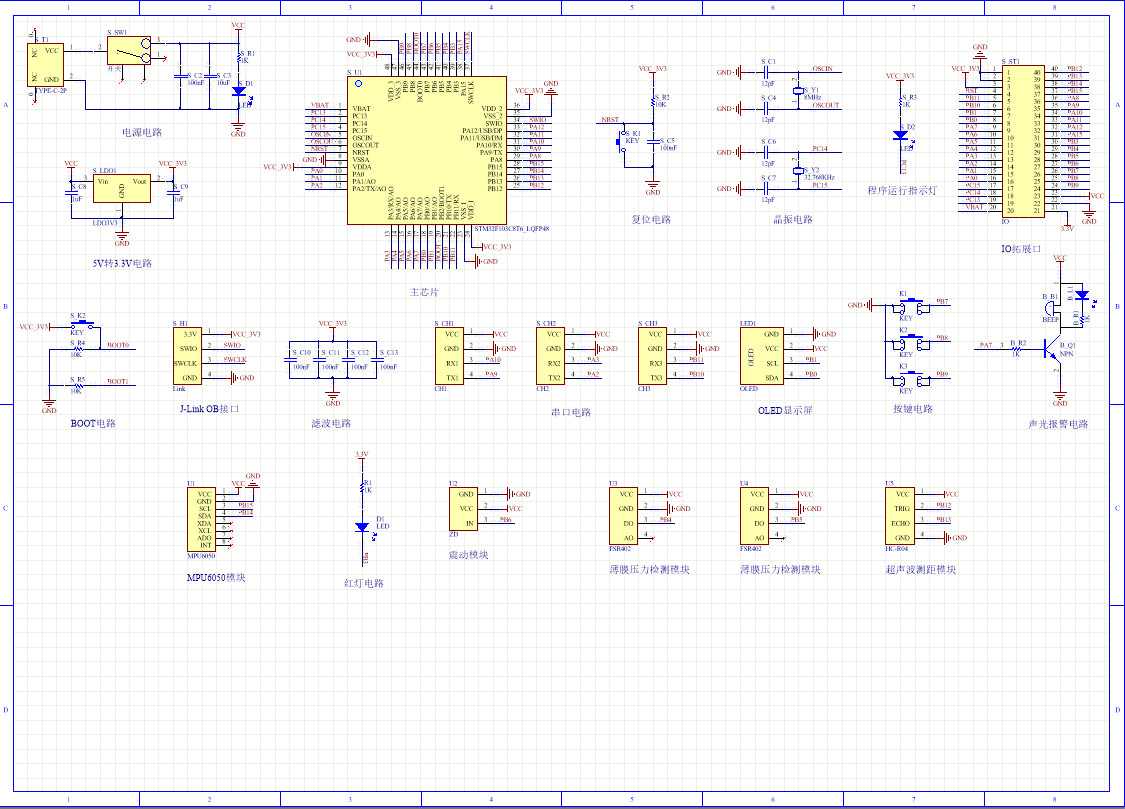The image size is (1125, 809).
Task: Select the S_D2 LED symbol
Action: pos(901,135)
